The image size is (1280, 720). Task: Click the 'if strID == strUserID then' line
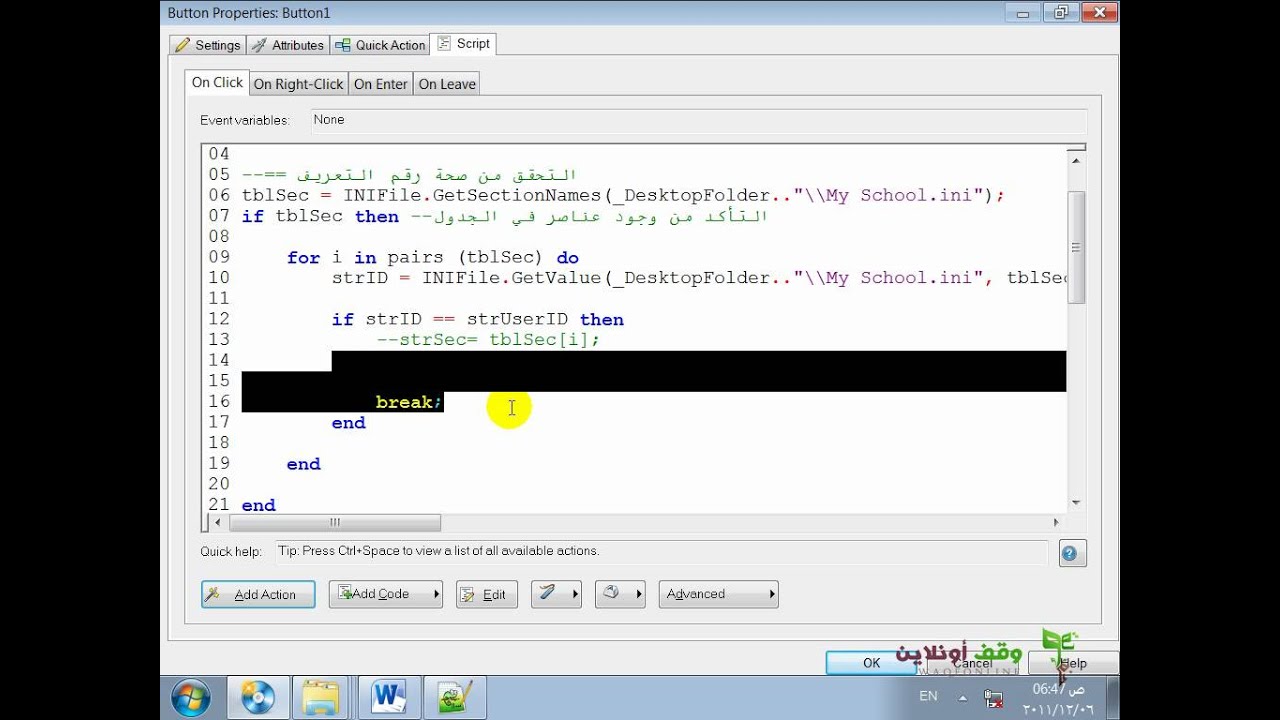478,319
